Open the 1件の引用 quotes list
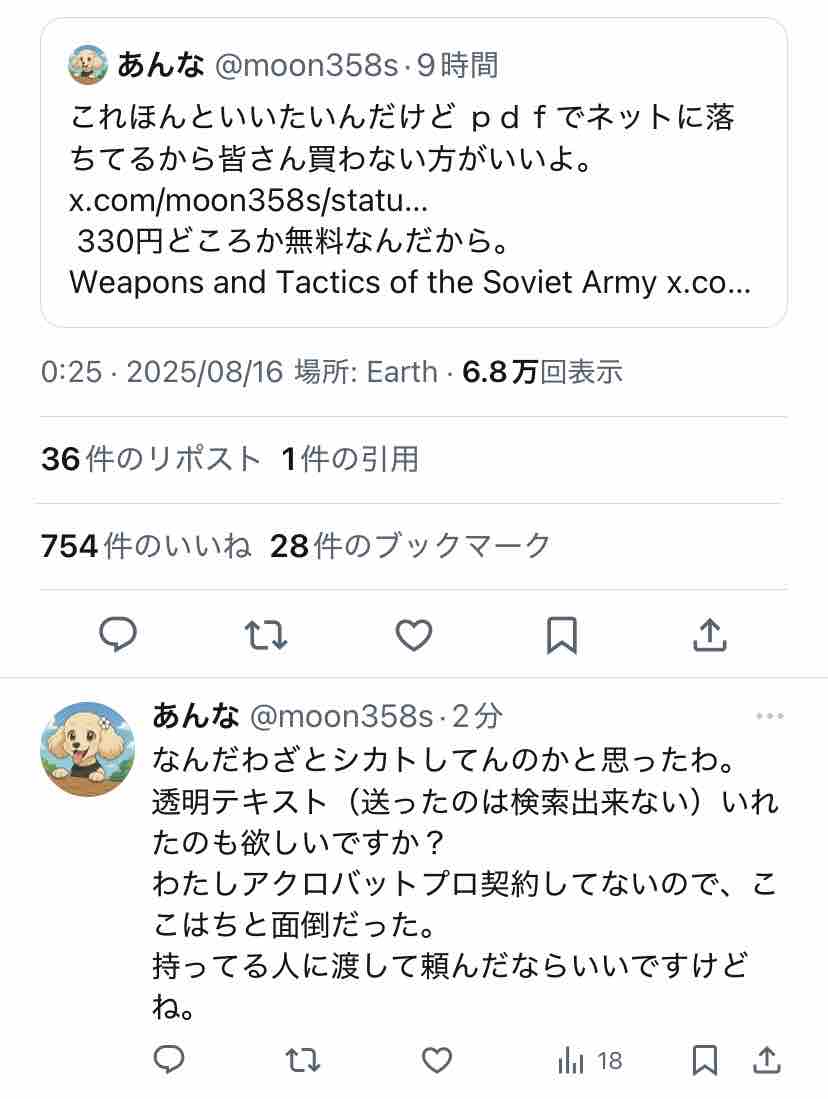The width and height of the screenshot is (828, 1099). coord(350,459)
